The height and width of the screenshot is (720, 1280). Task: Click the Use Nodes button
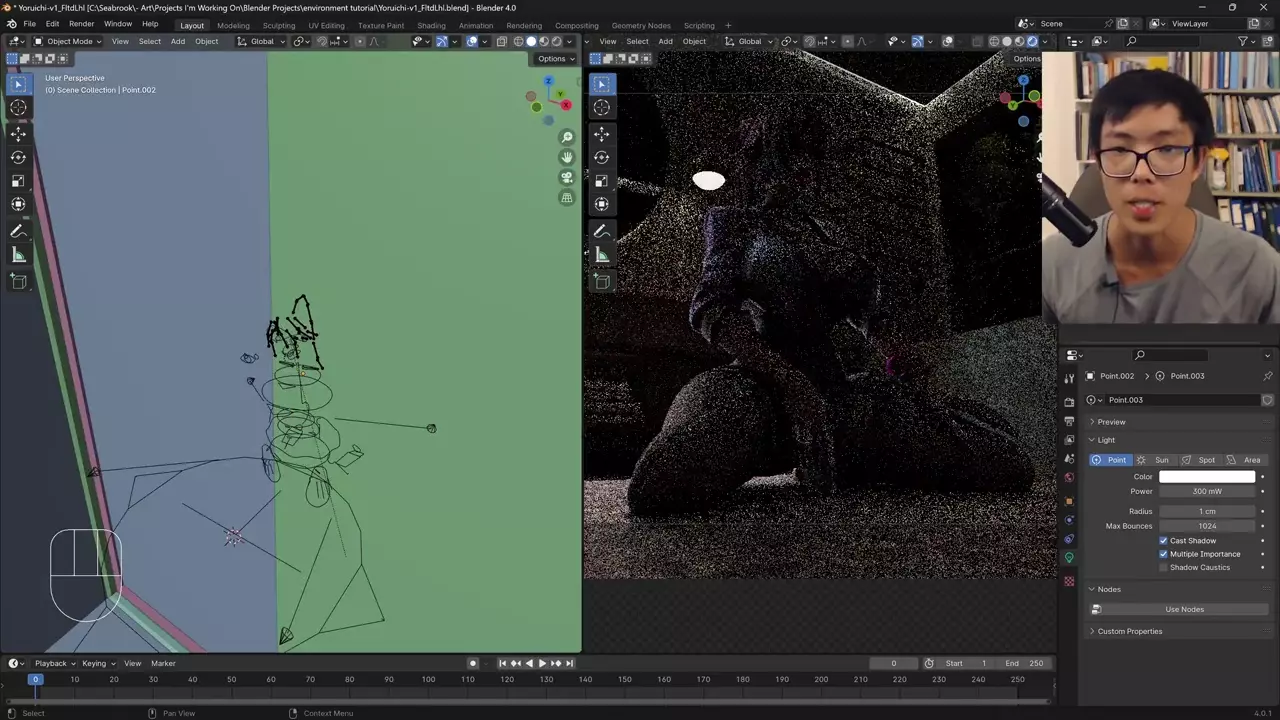[x=1184, y=609]
